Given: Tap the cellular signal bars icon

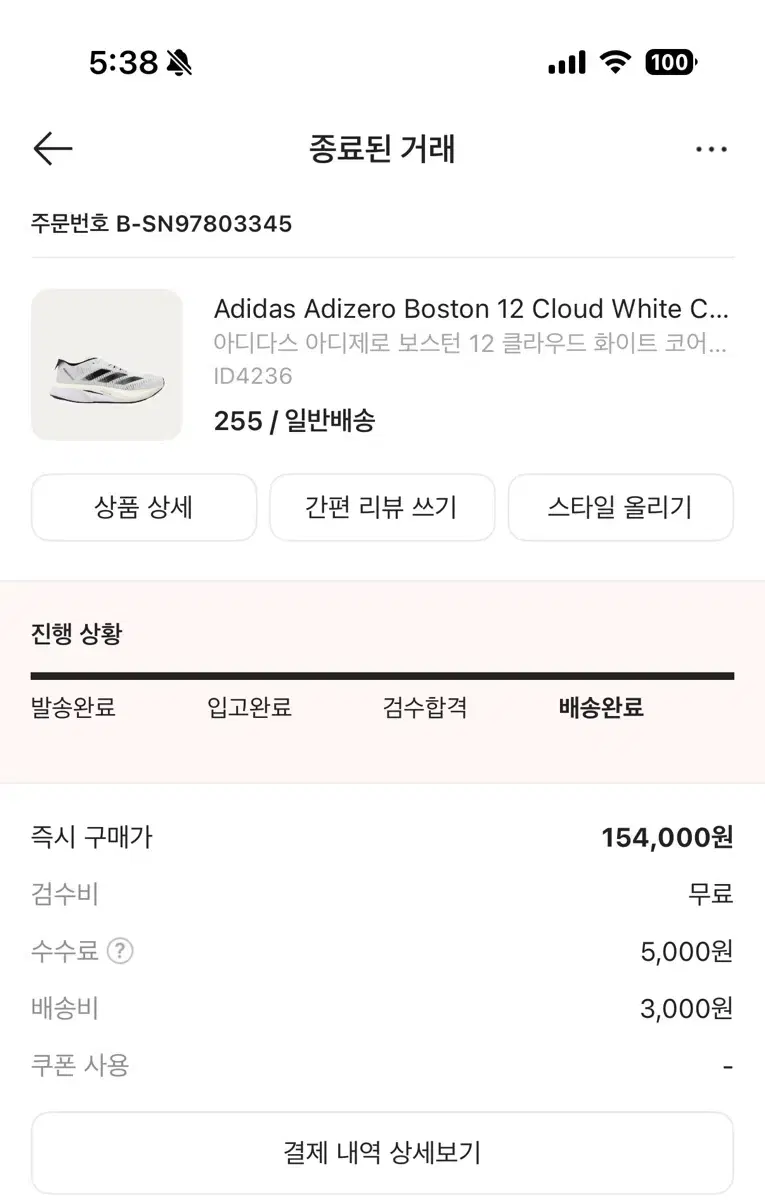Looking at the screenshot, I should click(567, 63).
